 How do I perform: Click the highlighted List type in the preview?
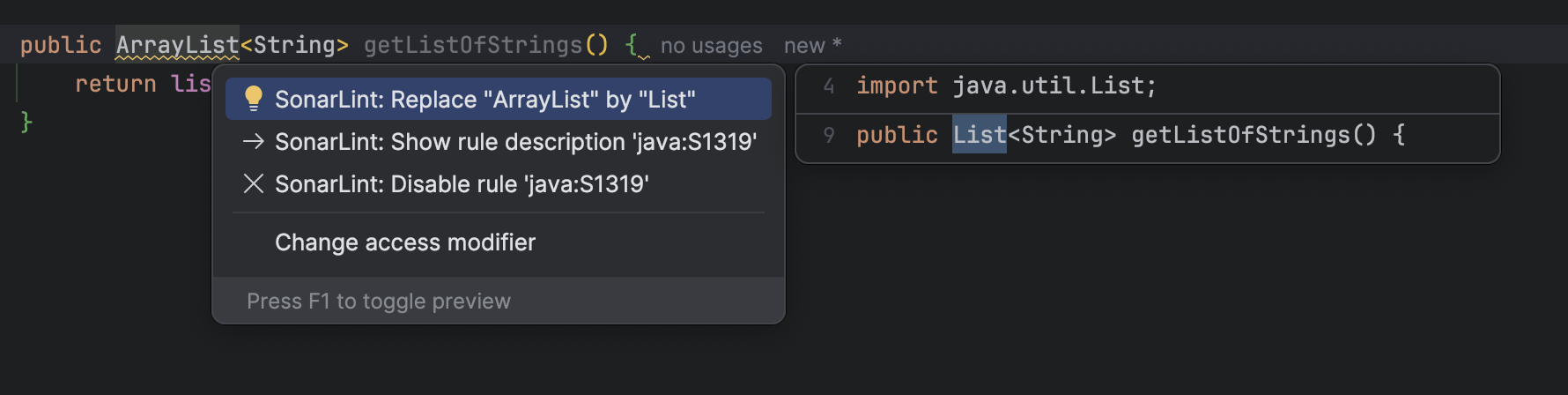(979, 135)
